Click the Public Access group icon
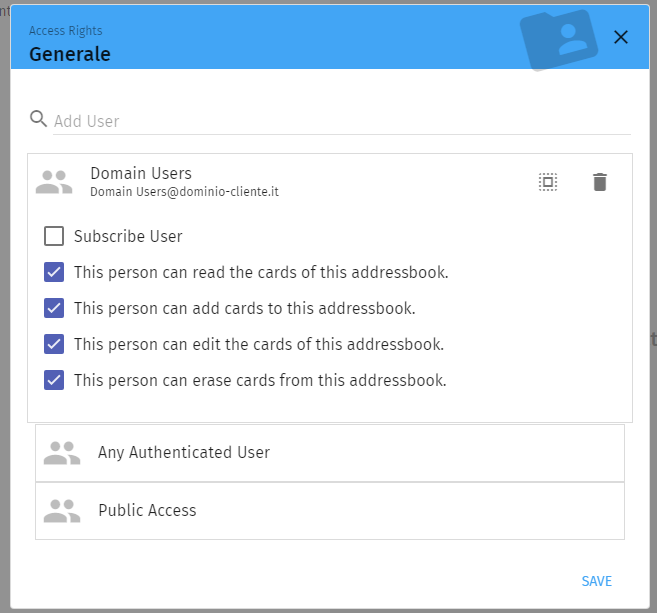This screenshot has width=657, height=613. pos(62,511)
